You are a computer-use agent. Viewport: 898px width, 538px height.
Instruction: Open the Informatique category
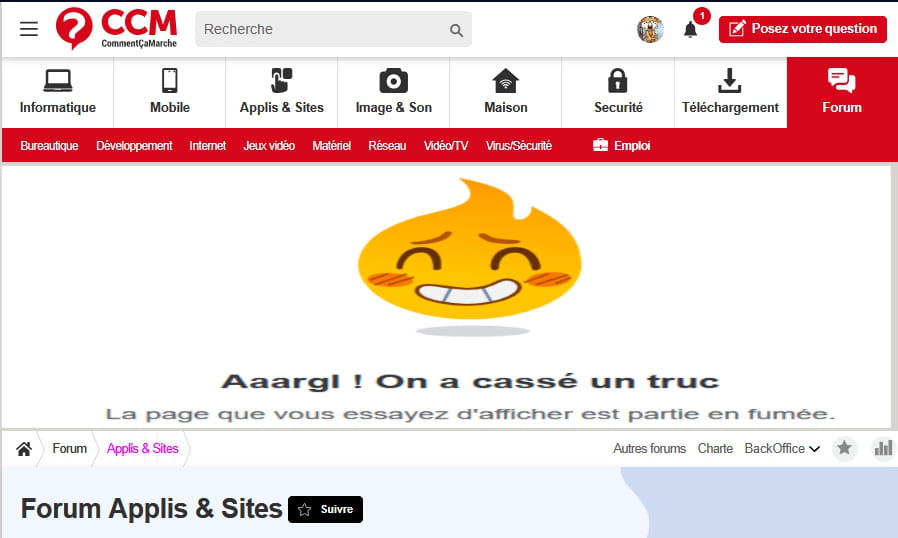[58, 92]
